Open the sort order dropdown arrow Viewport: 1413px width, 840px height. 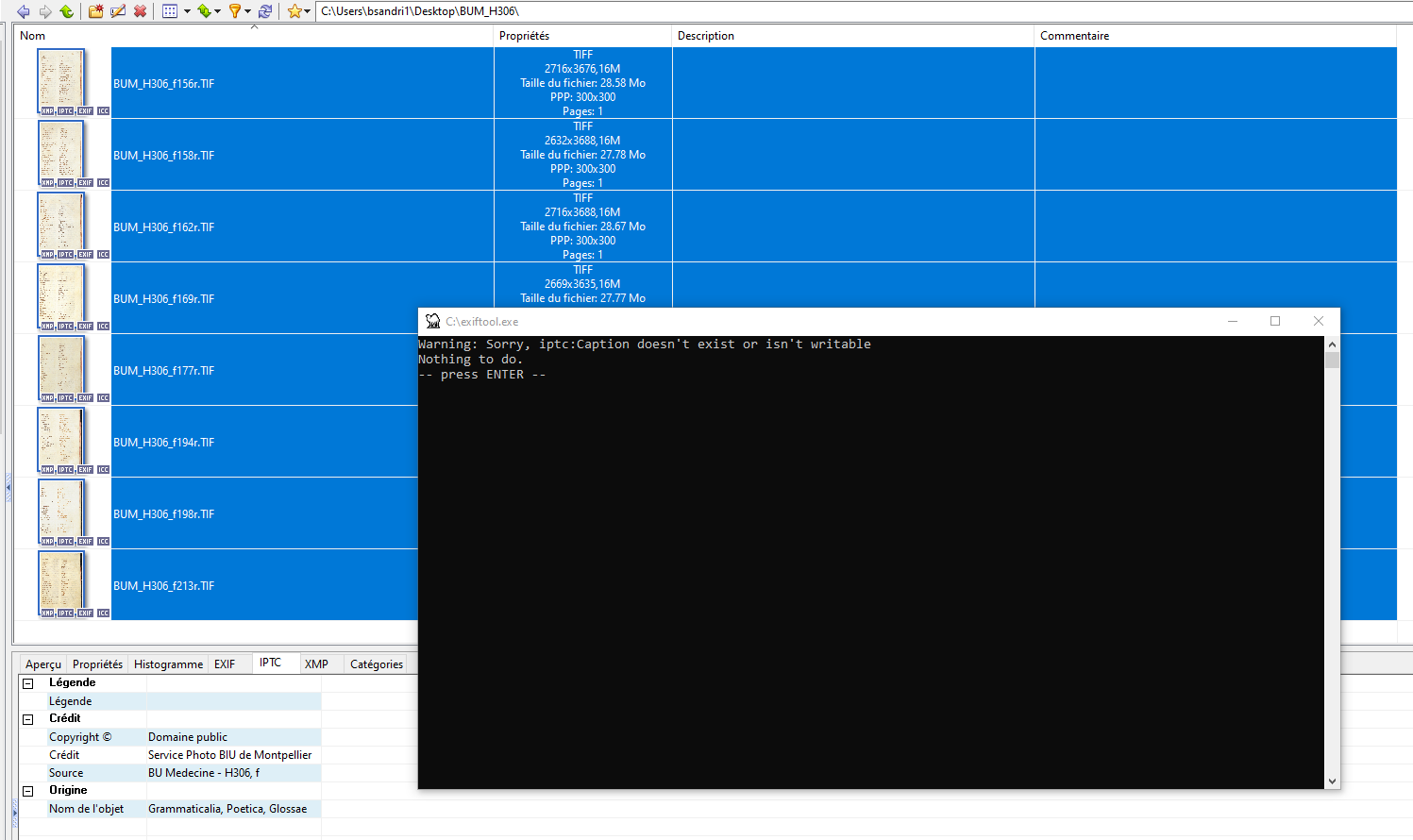coord(217,11)
